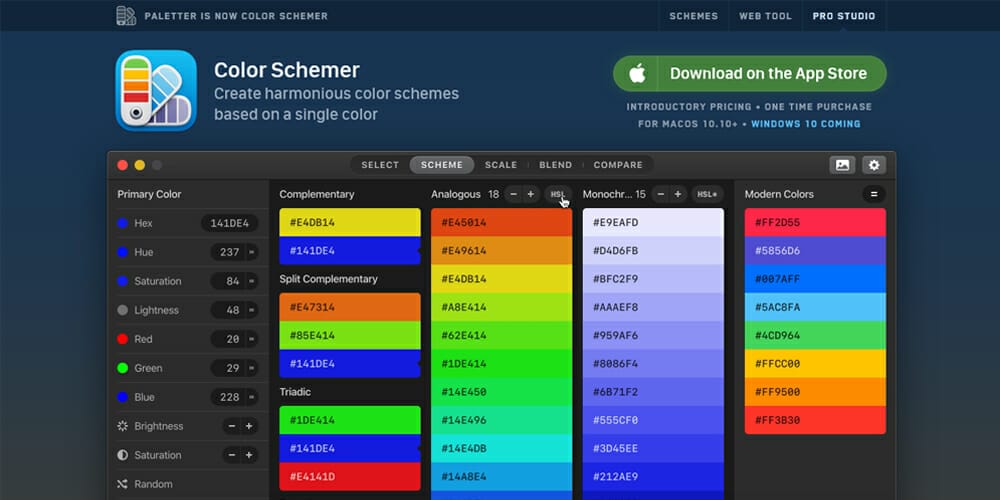Open Hue value slider toggle

click(x=252, y=252)
